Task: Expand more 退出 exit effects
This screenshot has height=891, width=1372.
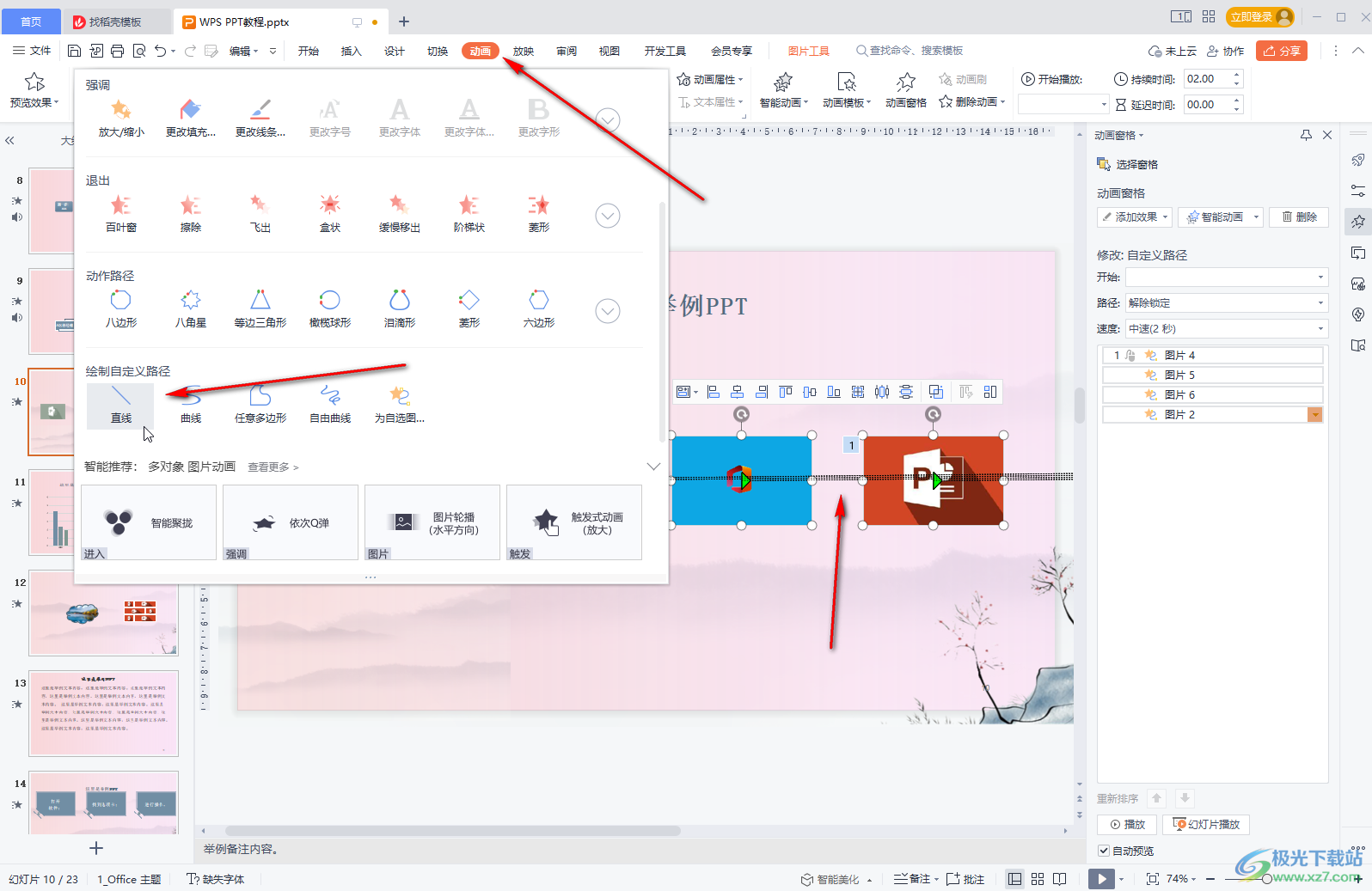Action: coord(608,216)
